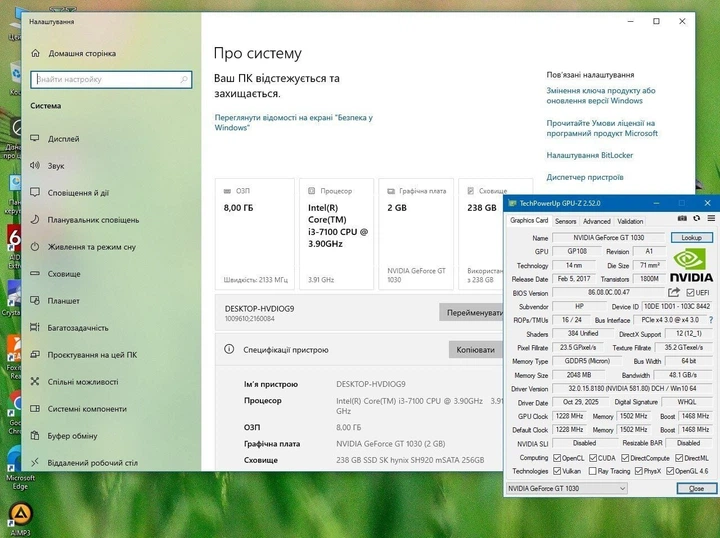The width and height of the screenshot is (720, 538).
Task: Open Microsoft Edge desktop shortcut
Action: coord(18,468)
